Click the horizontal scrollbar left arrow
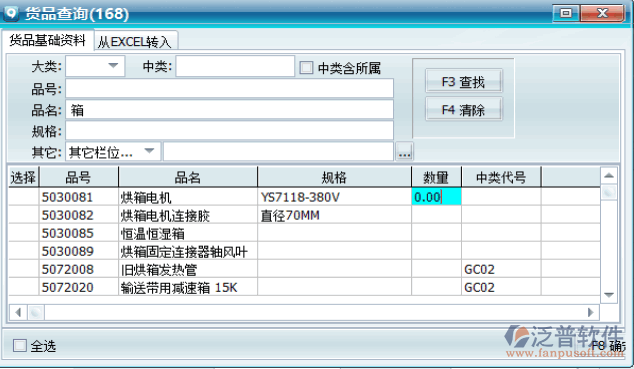 pos(18,312)
